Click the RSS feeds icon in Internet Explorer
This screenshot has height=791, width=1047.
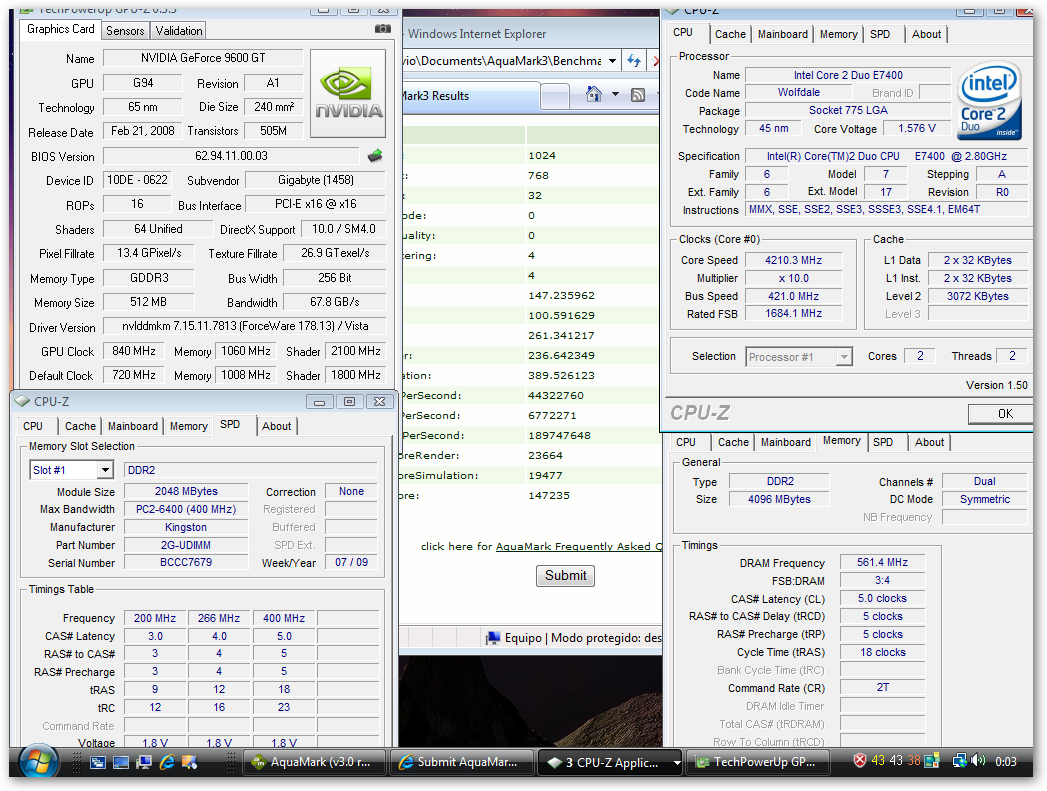click(638, 95)
